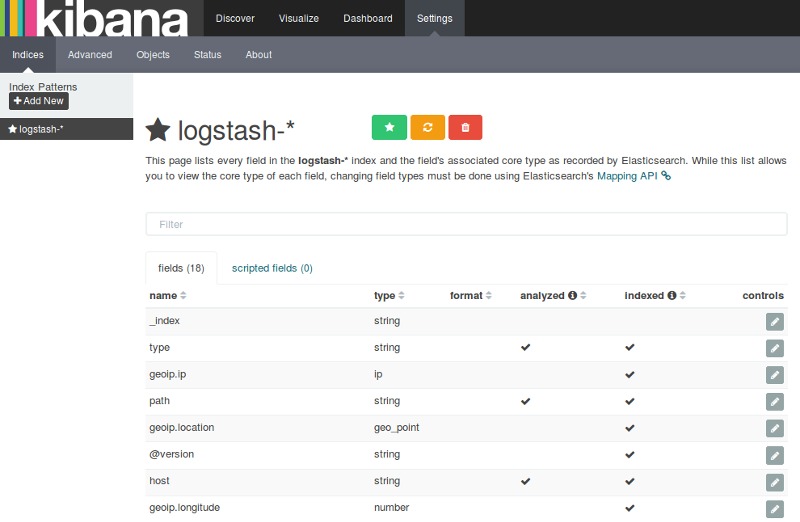Image resolution: width=800 pixels, height=522 pixels.
Task: Switch to the scripted fields tab
Action: (272, 268)
